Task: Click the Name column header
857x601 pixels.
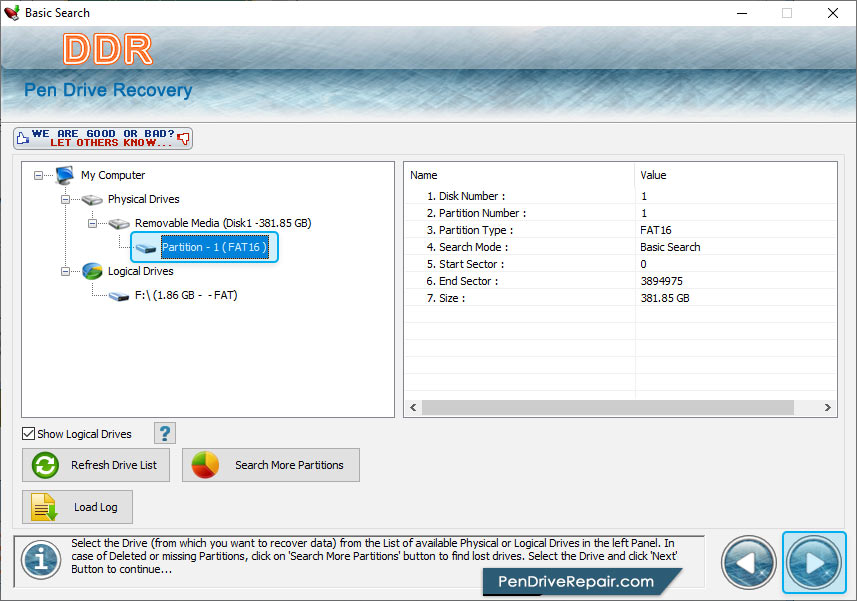Action: (520, 175)
